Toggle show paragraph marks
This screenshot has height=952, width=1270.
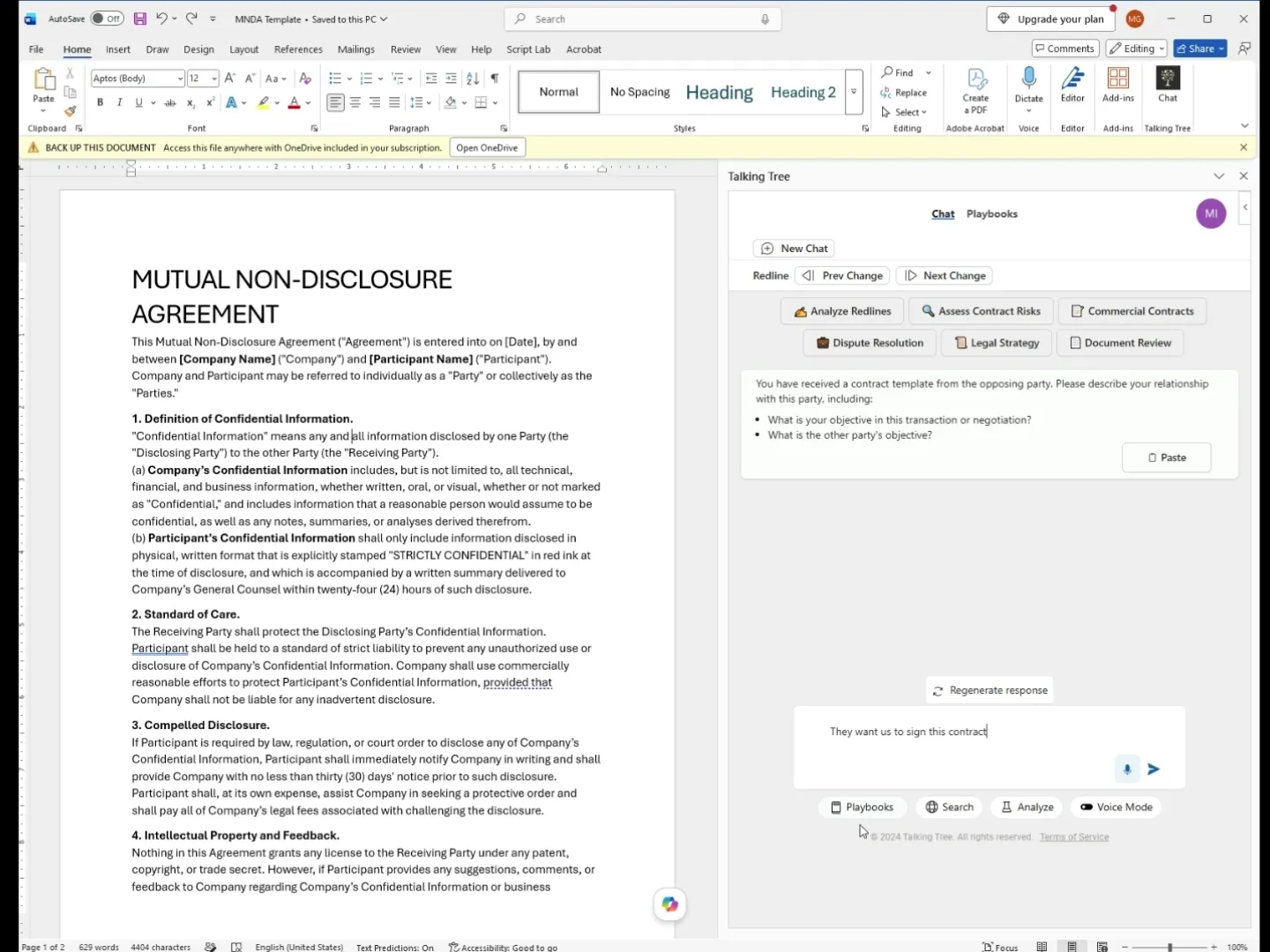(495, 78)
